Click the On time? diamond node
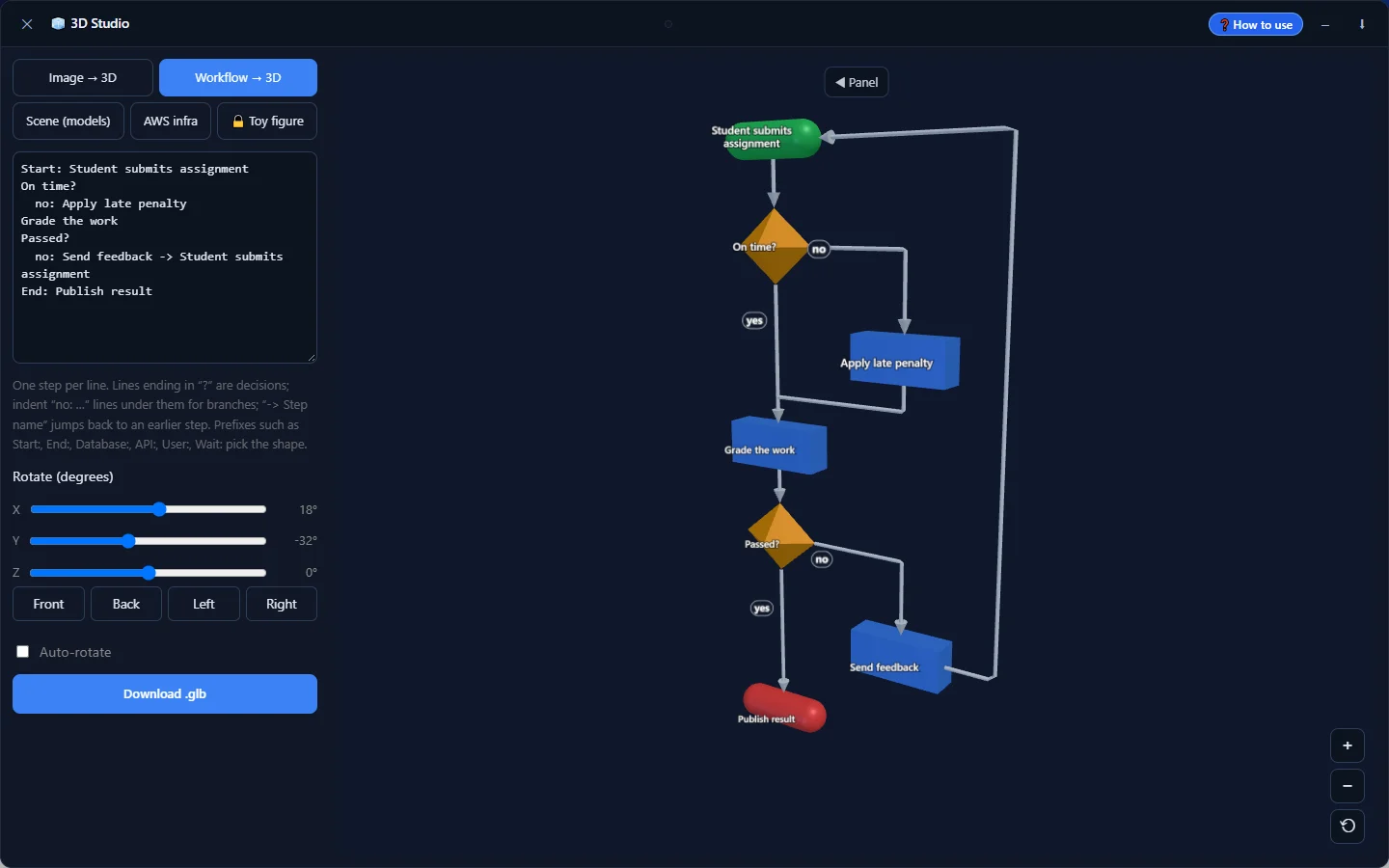This screenshot has width=1389, height=868. (775, 247)
